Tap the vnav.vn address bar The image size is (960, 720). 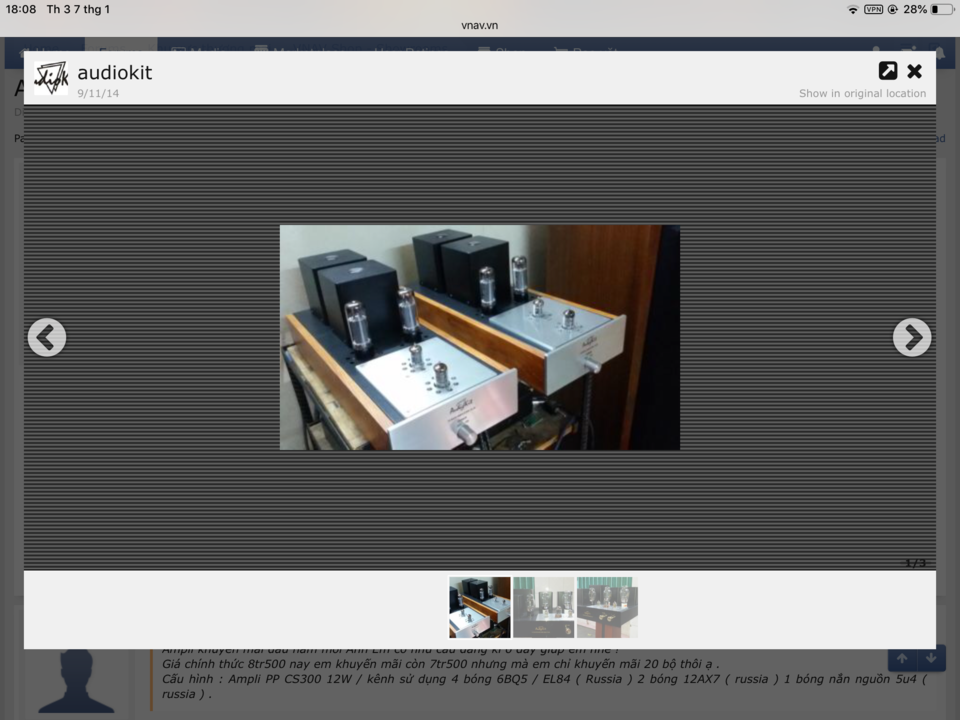point(479,25)
